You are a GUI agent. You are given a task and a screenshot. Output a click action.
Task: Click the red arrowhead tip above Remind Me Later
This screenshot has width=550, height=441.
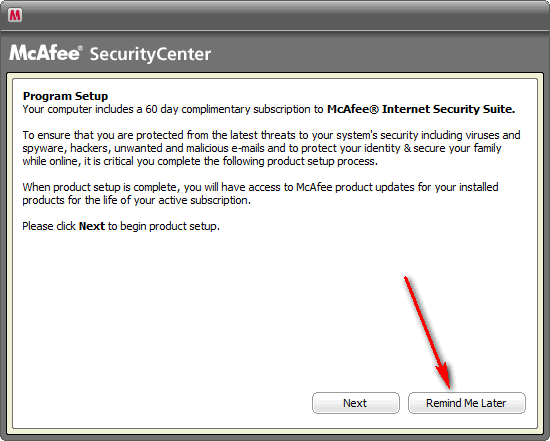pos(444,377)
